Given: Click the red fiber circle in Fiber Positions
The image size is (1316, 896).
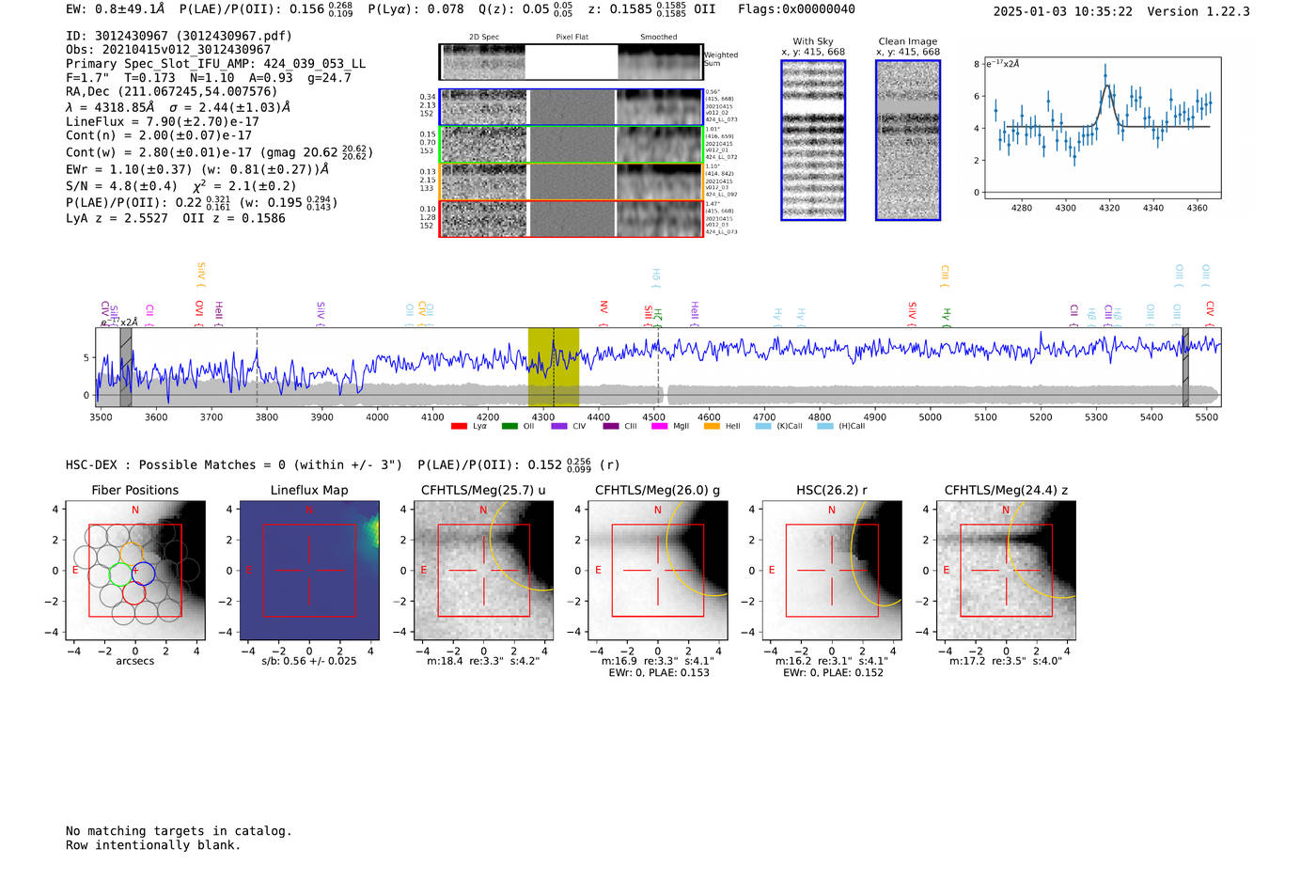Looking at the screenshot, I should pyautogui.click(x=133, y=592).
